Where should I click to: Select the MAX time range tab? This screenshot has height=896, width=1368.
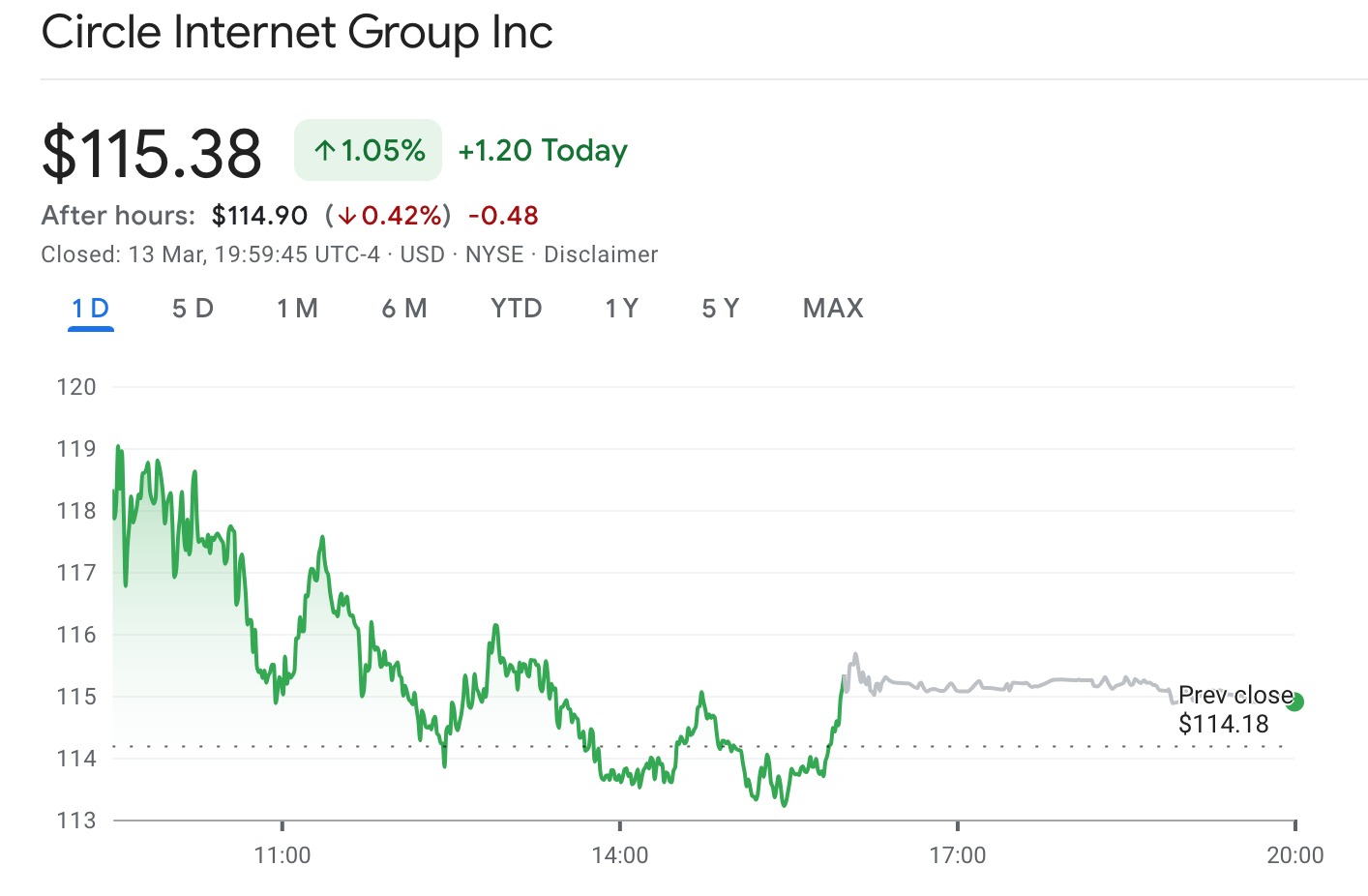point(833,309)
